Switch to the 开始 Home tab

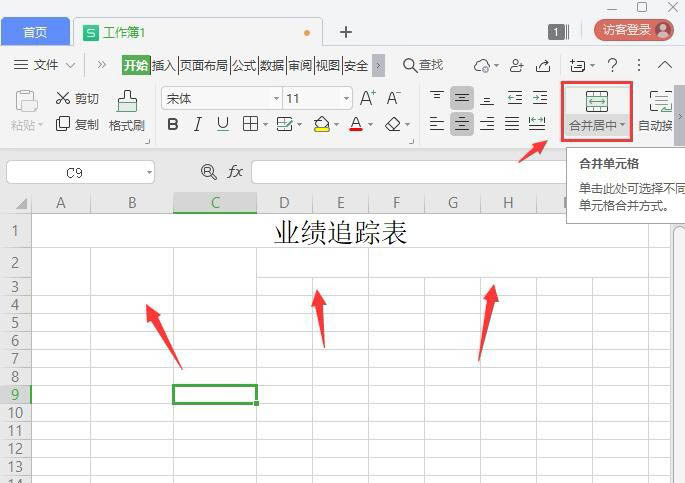point(136,66)
